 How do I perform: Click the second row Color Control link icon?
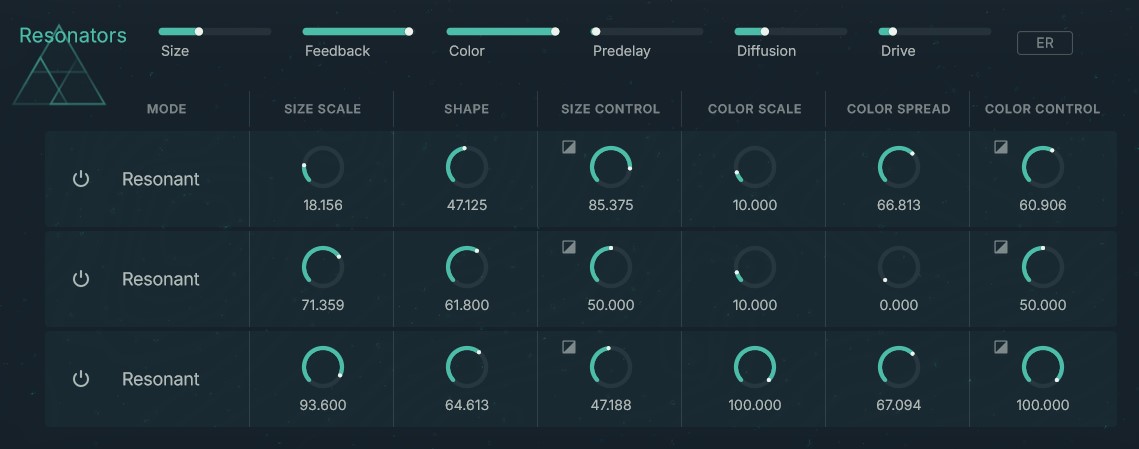(1001, 247)
